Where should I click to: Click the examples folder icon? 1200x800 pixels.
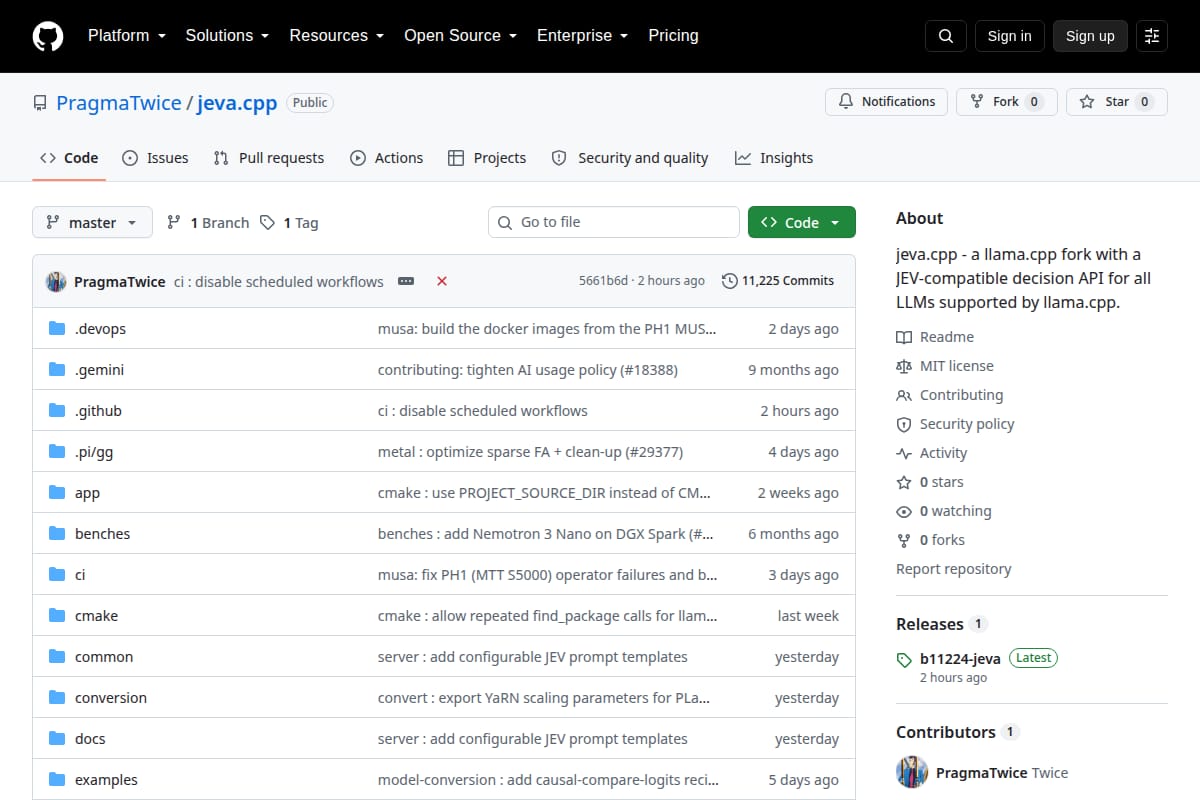click(x=57, y=780)
